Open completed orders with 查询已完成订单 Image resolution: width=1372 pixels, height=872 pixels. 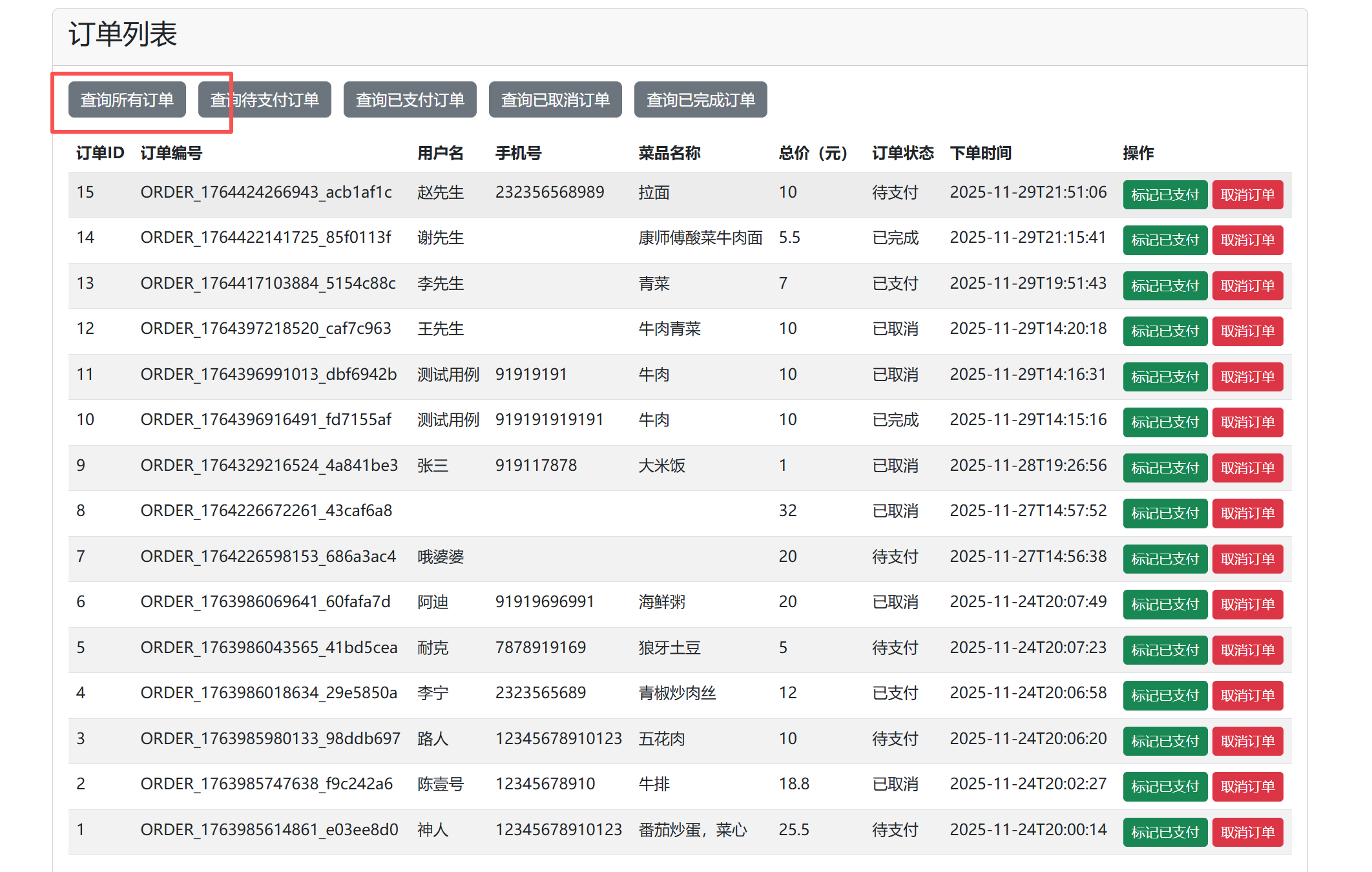[700, 99]
